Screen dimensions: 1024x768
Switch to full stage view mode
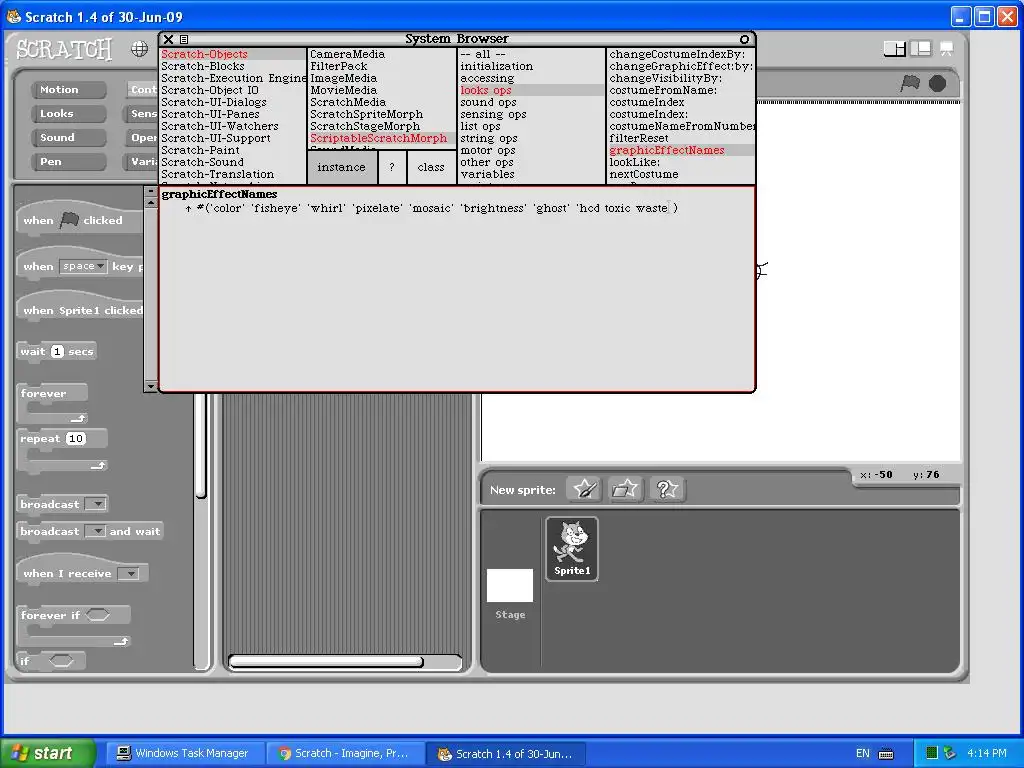click(921, 48)
